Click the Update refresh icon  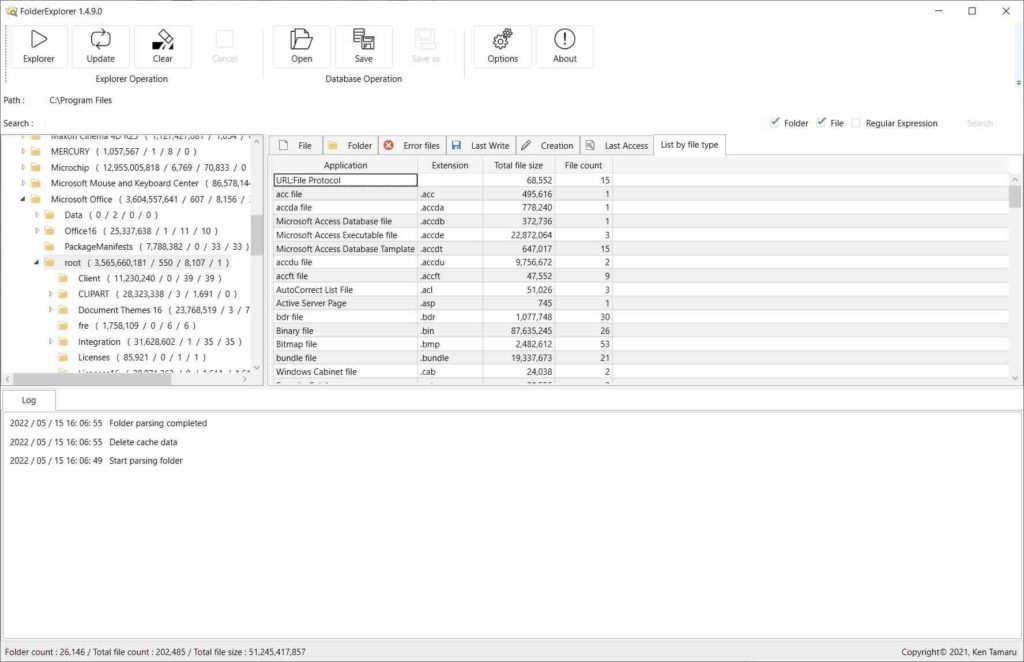coord(101,40)
